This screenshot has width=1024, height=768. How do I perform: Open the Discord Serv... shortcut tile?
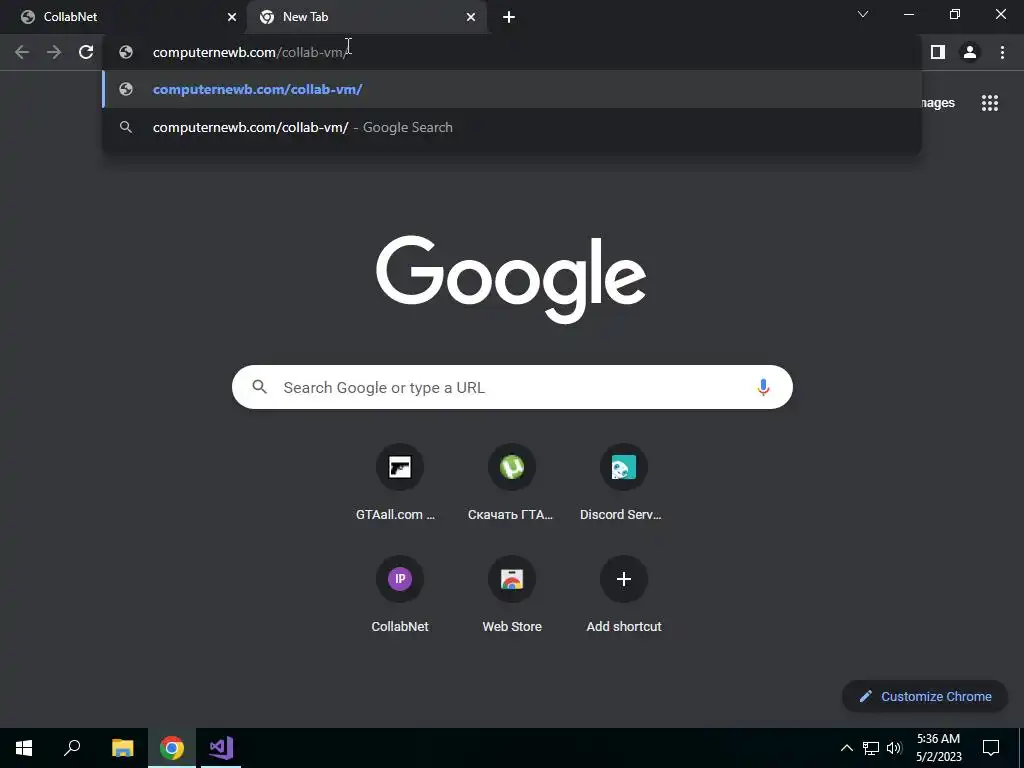pos(623,483)
